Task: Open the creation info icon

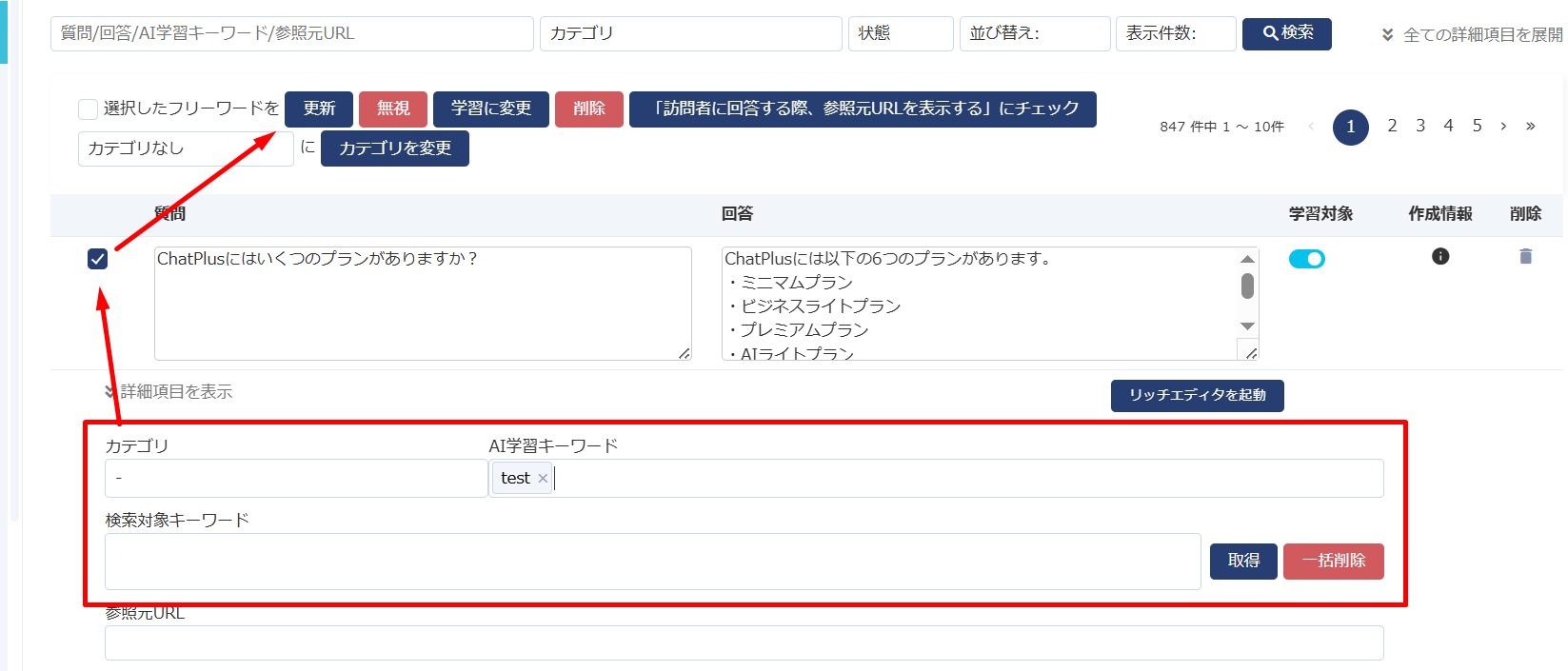Action: [x=1440, y=256]
